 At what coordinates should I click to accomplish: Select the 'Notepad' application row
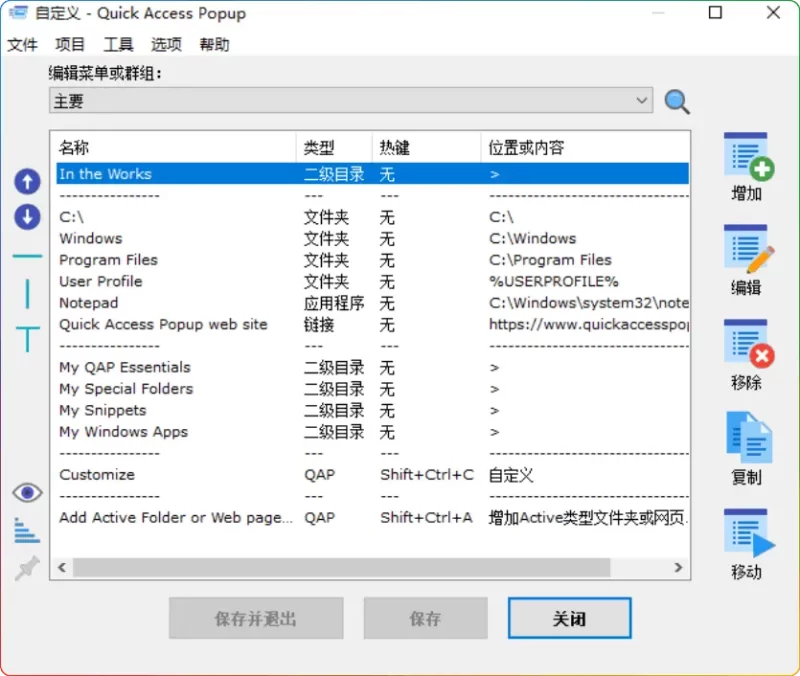pyautogui.click(x=372, y=303)
